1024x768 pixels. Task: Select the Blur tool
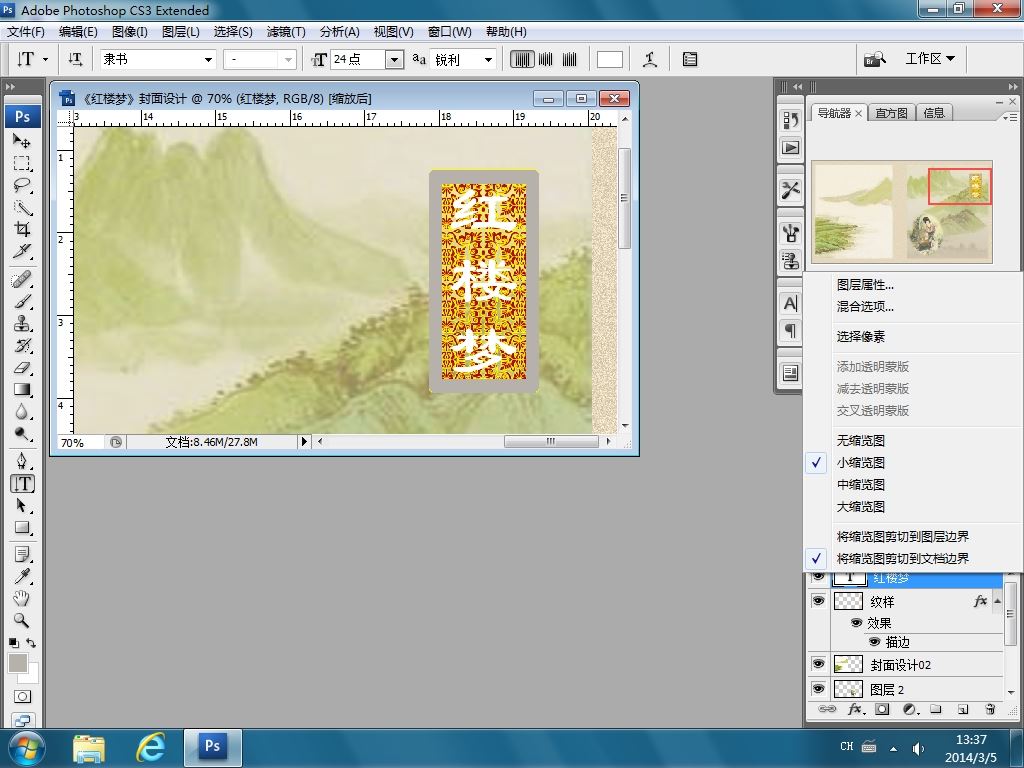[22, 412]
